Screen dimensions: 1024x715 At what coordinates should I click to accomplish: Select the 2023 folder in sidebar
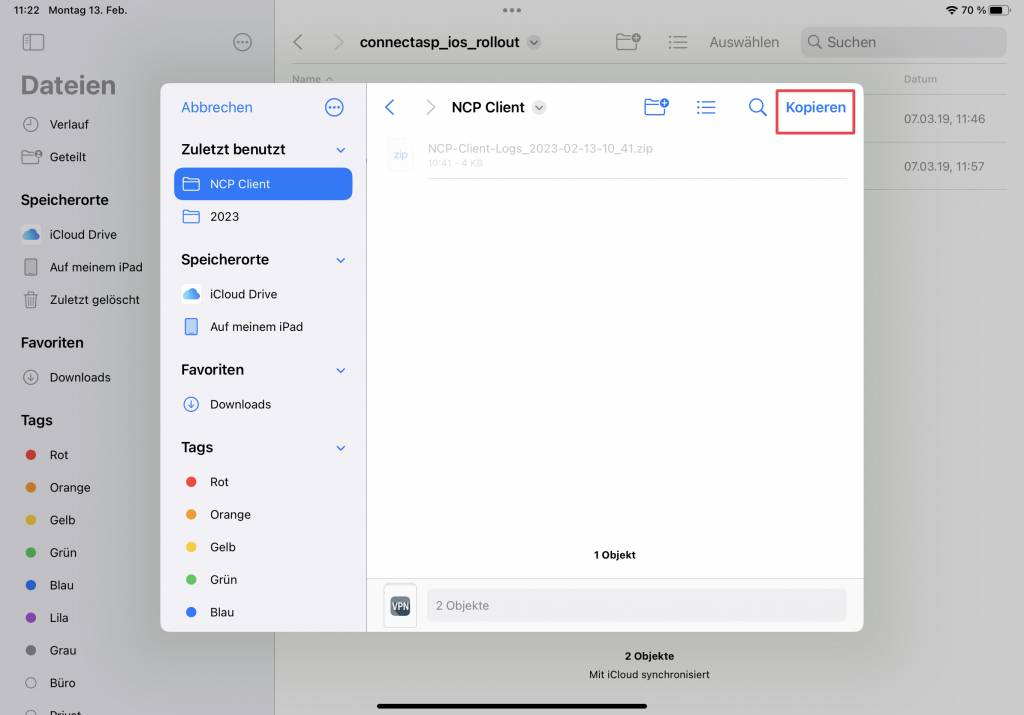tap(224, 216)
